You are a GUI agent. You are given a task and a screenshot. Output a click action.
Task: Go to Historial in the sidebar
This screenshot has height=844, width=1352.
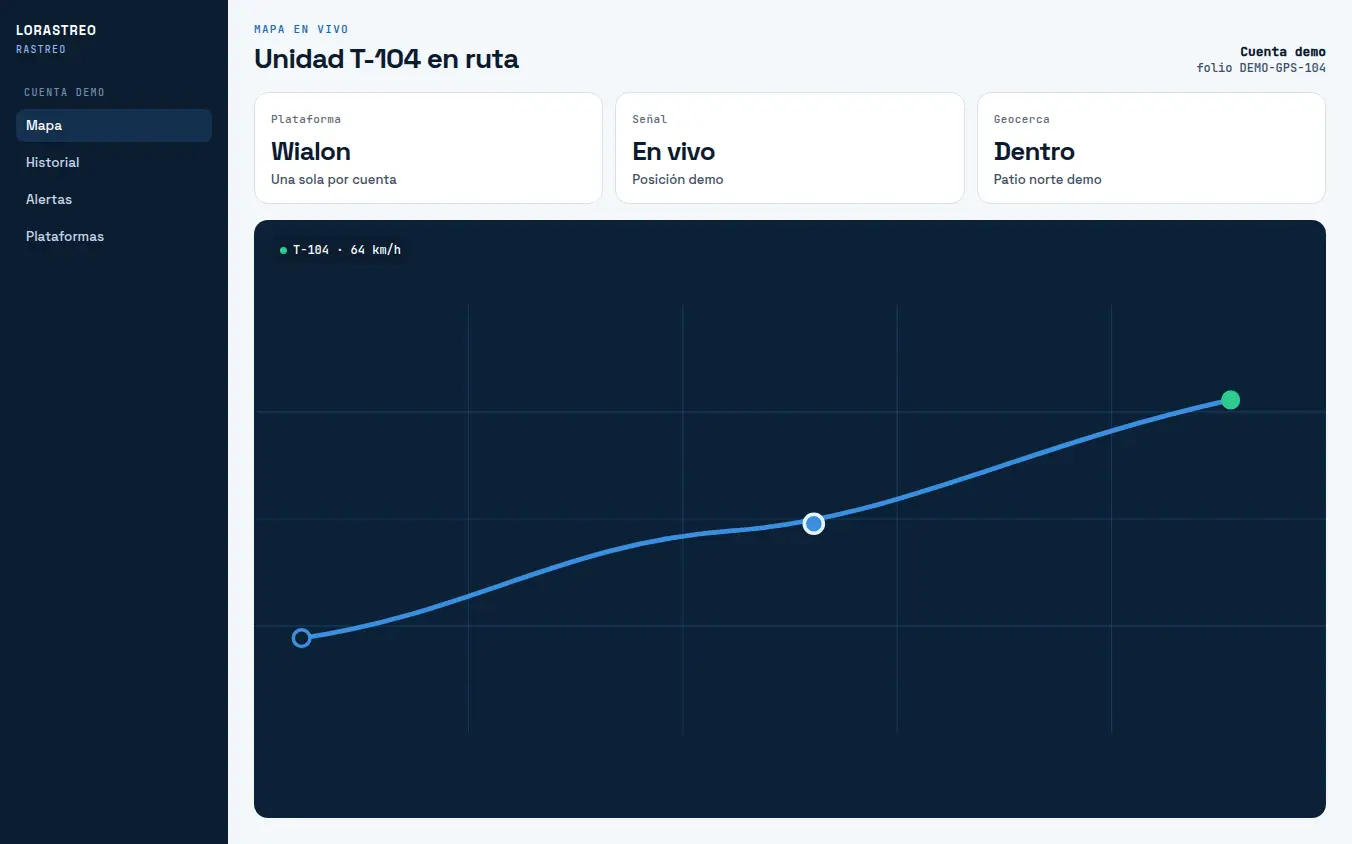[x=113, y=162]
